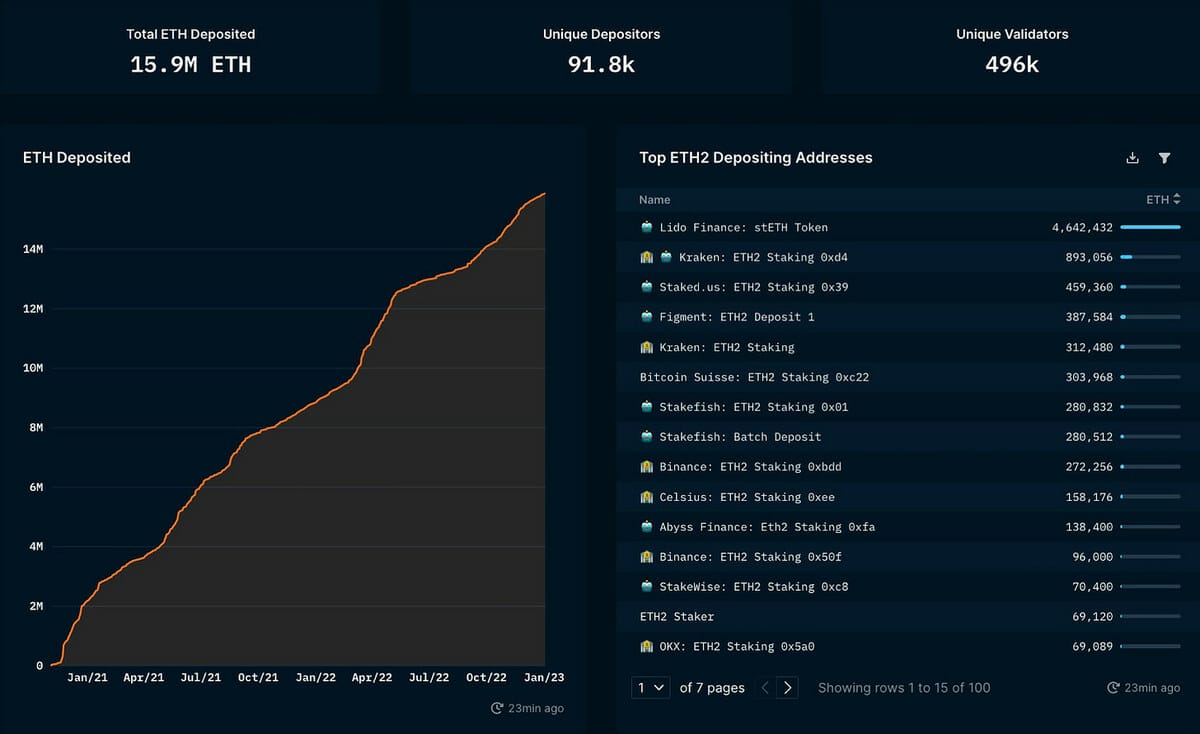This screenshot has height=734, width=1200.
Task: Click the 893,056 ETH value
Action: click(x=1089, y=257)
